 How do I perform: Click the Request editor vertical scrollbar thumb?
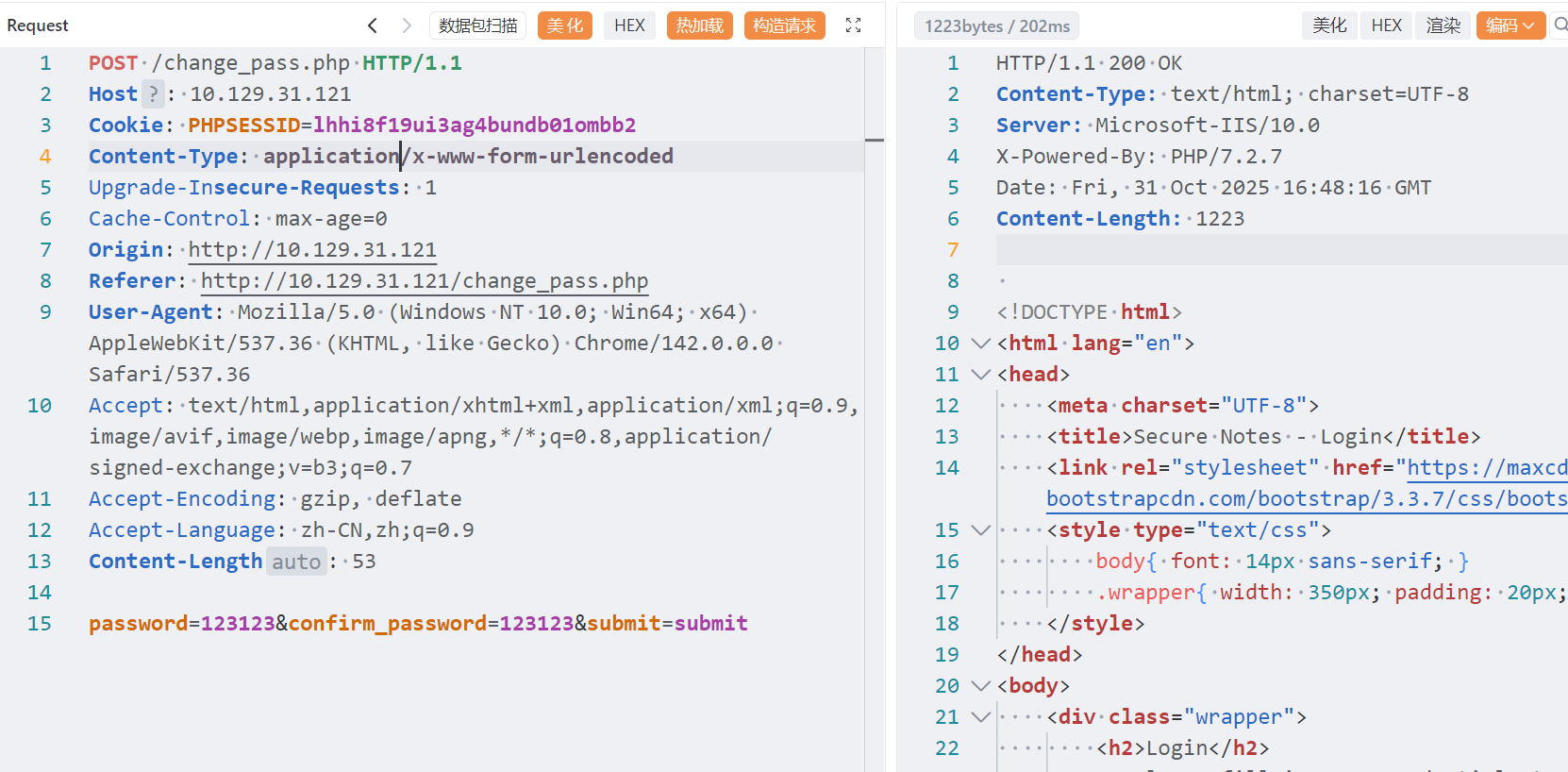[874, 141]
